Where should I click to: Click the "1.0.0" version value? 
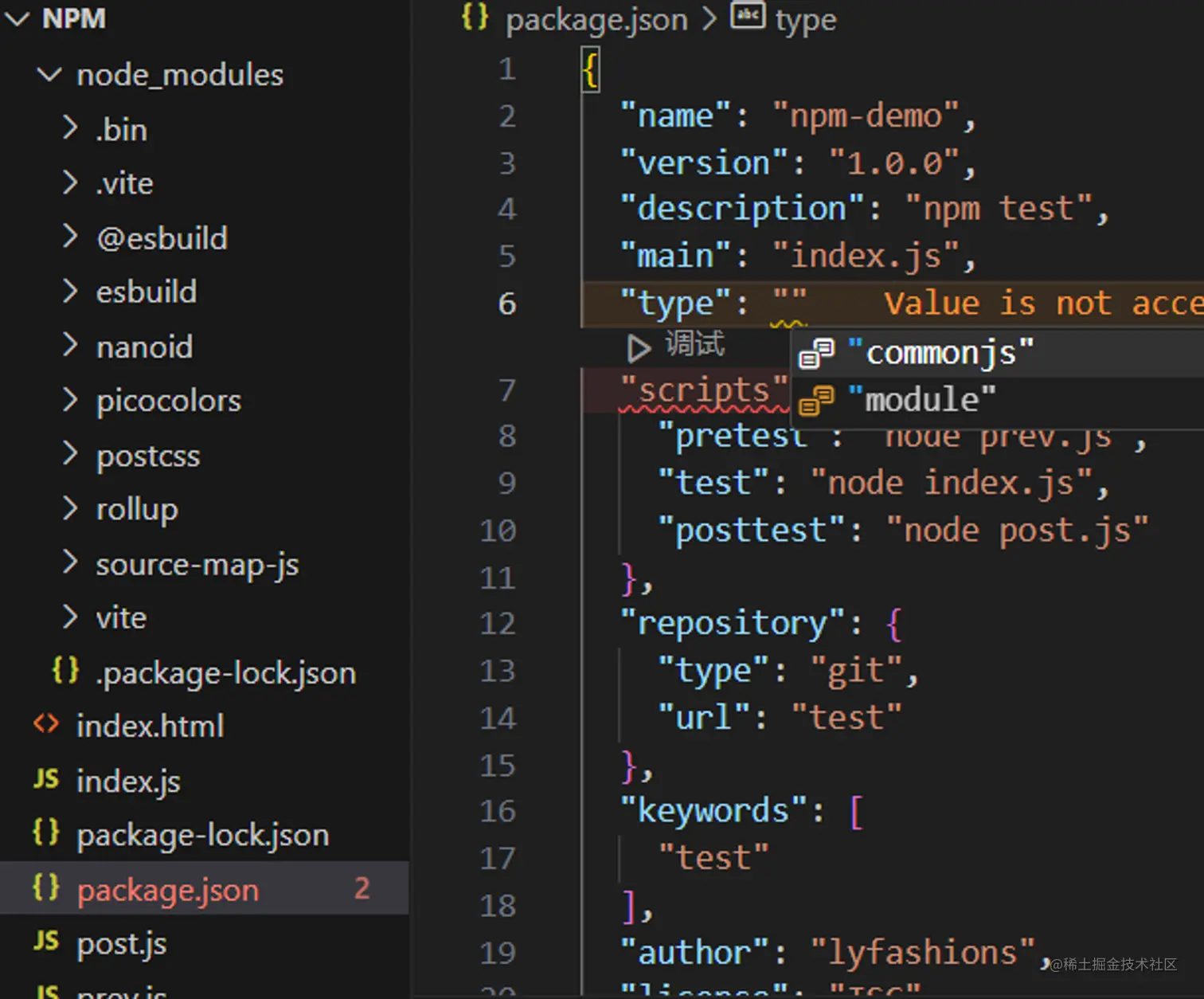coord(895,163)
